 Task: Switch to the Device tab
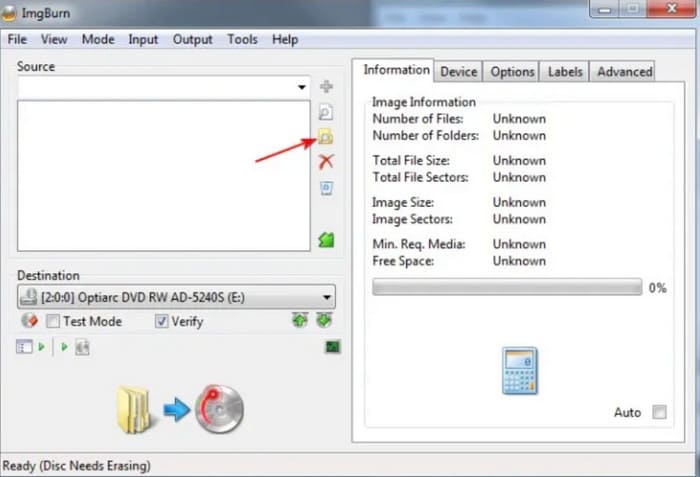click(x=458, y=71)
